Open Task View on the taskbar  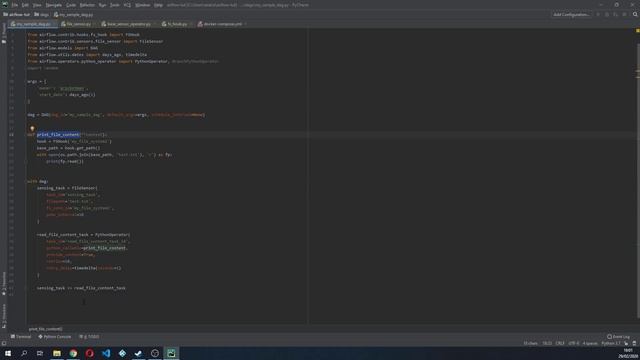(x=40, y=353)
